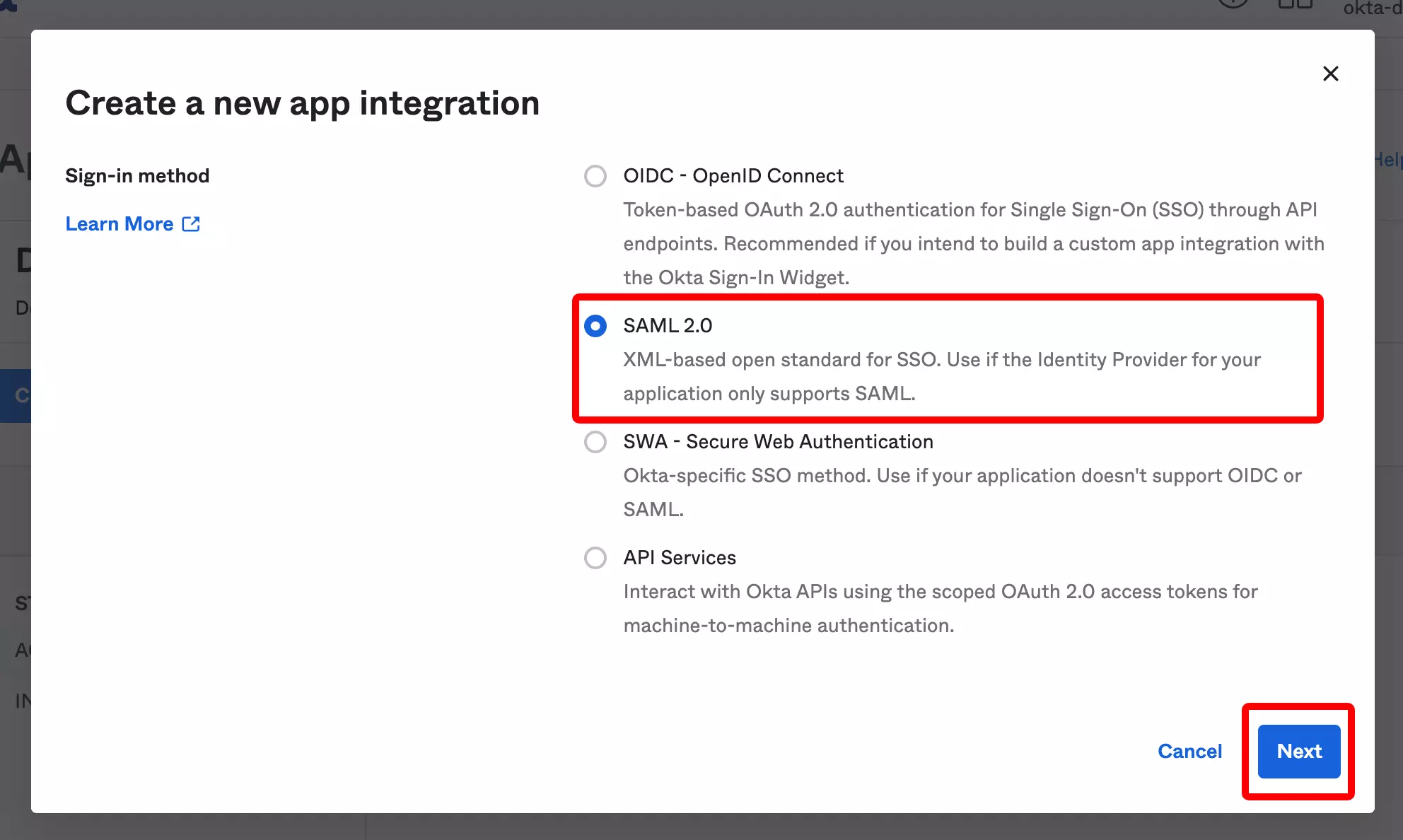Close the Create a new app integration dialog

pos(1330,74)
